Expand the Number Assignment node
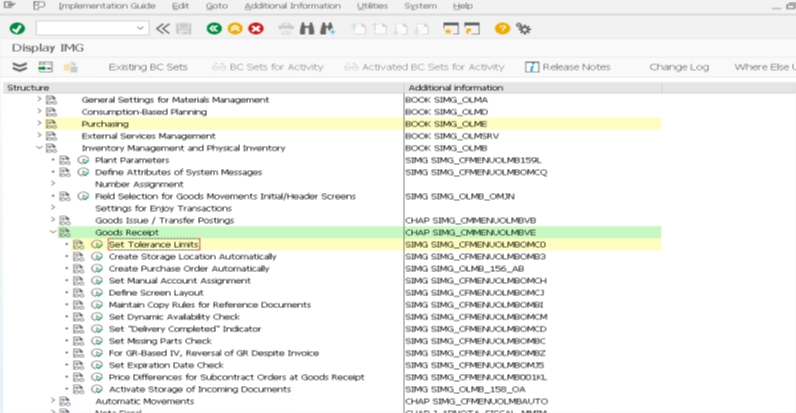Image resolution: width=796 pixels, height=413 pixels. [x=53, y=184]
